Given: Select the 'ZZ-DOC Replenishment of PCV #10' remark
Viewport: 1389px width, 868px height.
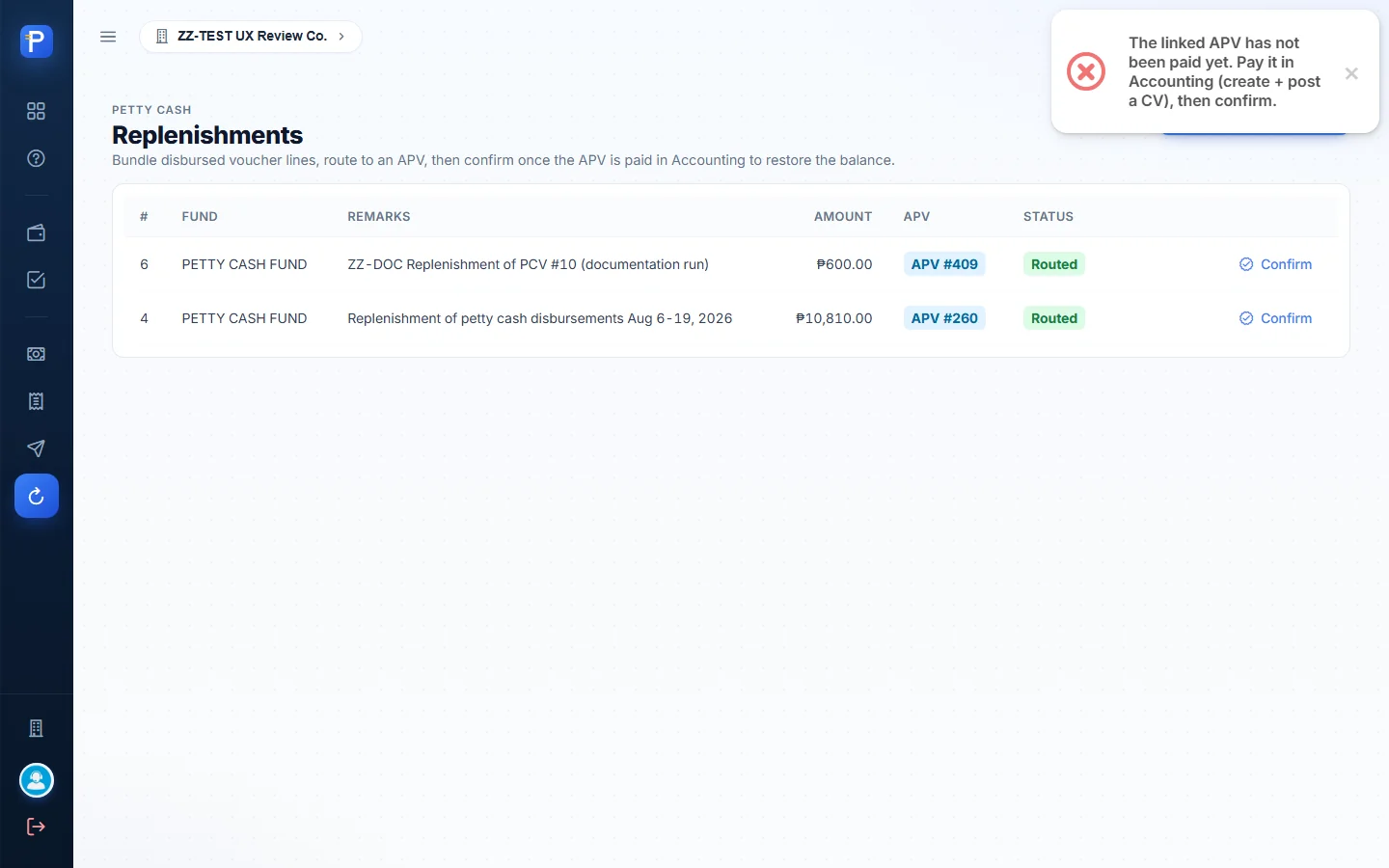Looking at the screenshot, I should point(528,264).
